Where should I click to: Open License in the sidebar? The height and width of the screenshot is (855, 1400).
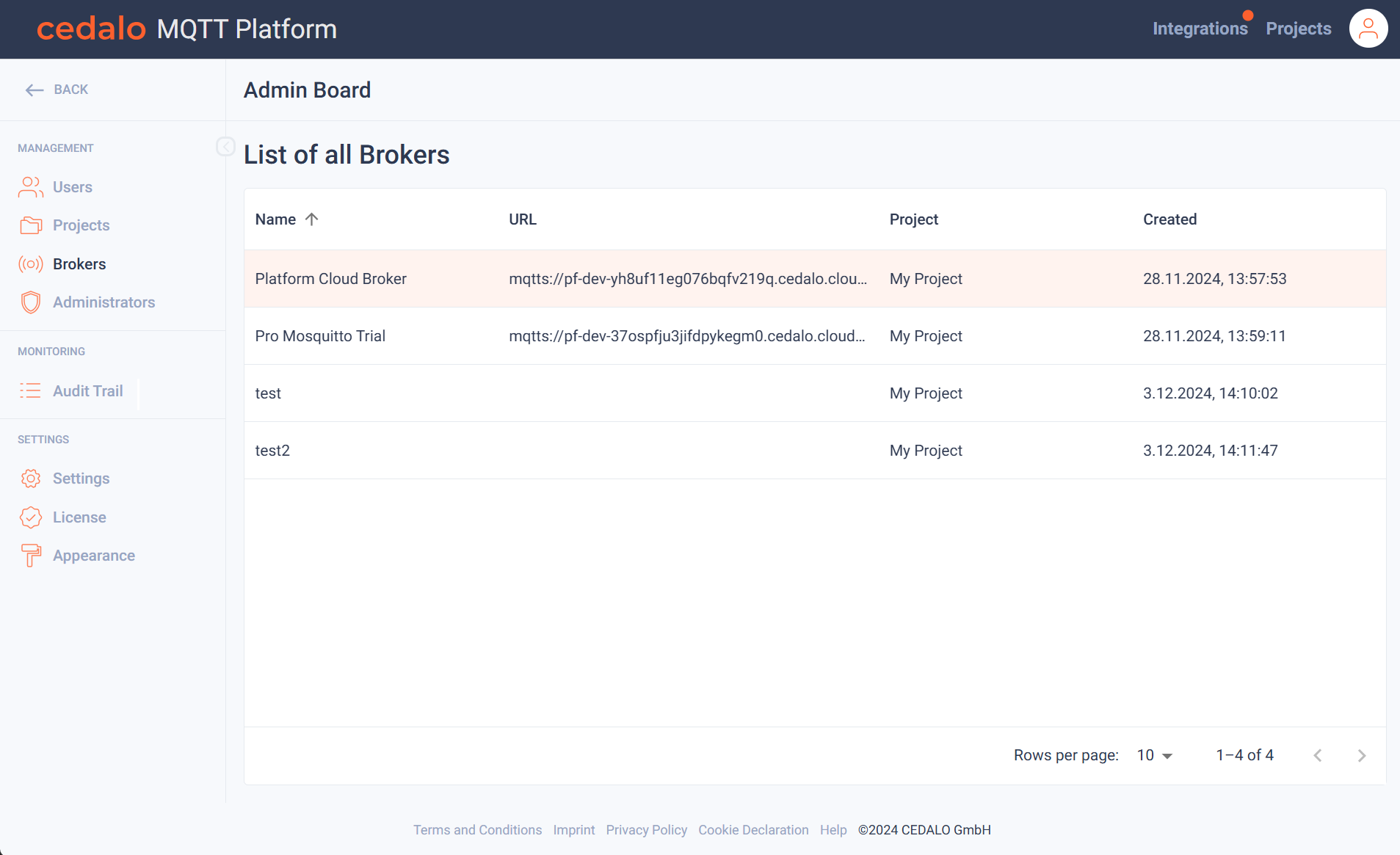point(79,517)
